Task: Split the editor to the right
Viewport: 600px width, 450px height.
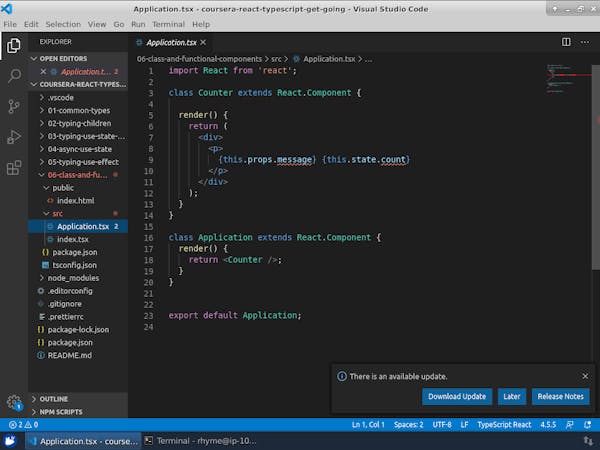Action: (566, 42)
